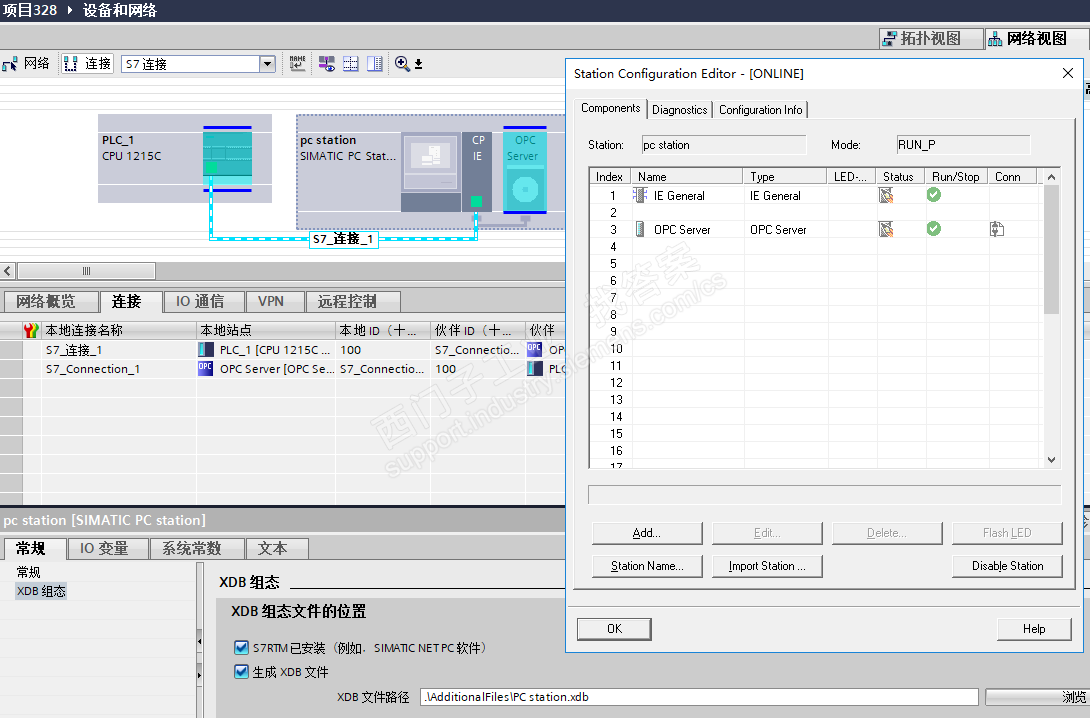This screenshot has width=1090, height=718.
Task: Click the PLC_1 CPU icon in table
Action: click(206, 350)
